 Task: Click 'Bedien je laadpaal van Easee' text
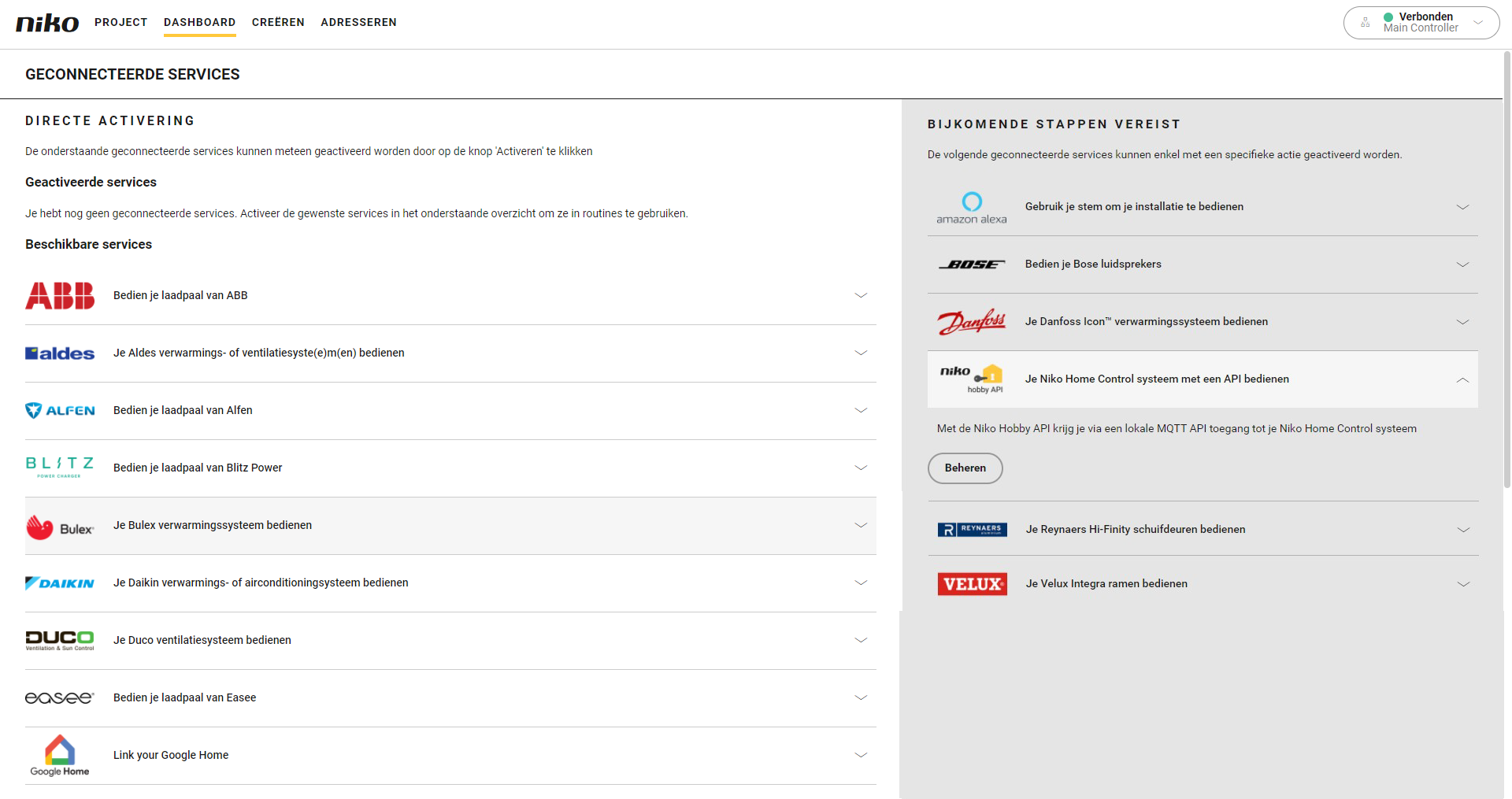point(185,697)
